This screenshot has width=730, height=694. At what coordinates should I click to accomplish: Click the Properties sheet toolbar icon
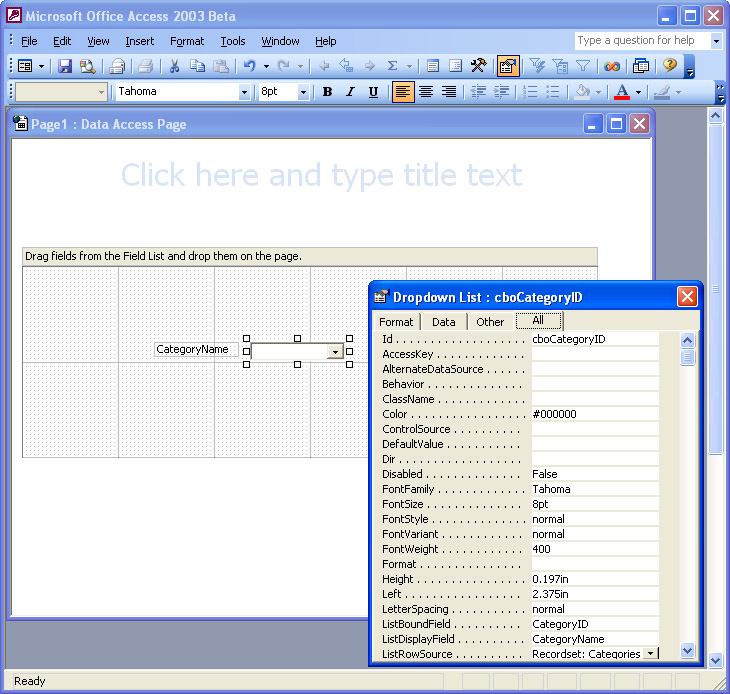tap(507, 66)
